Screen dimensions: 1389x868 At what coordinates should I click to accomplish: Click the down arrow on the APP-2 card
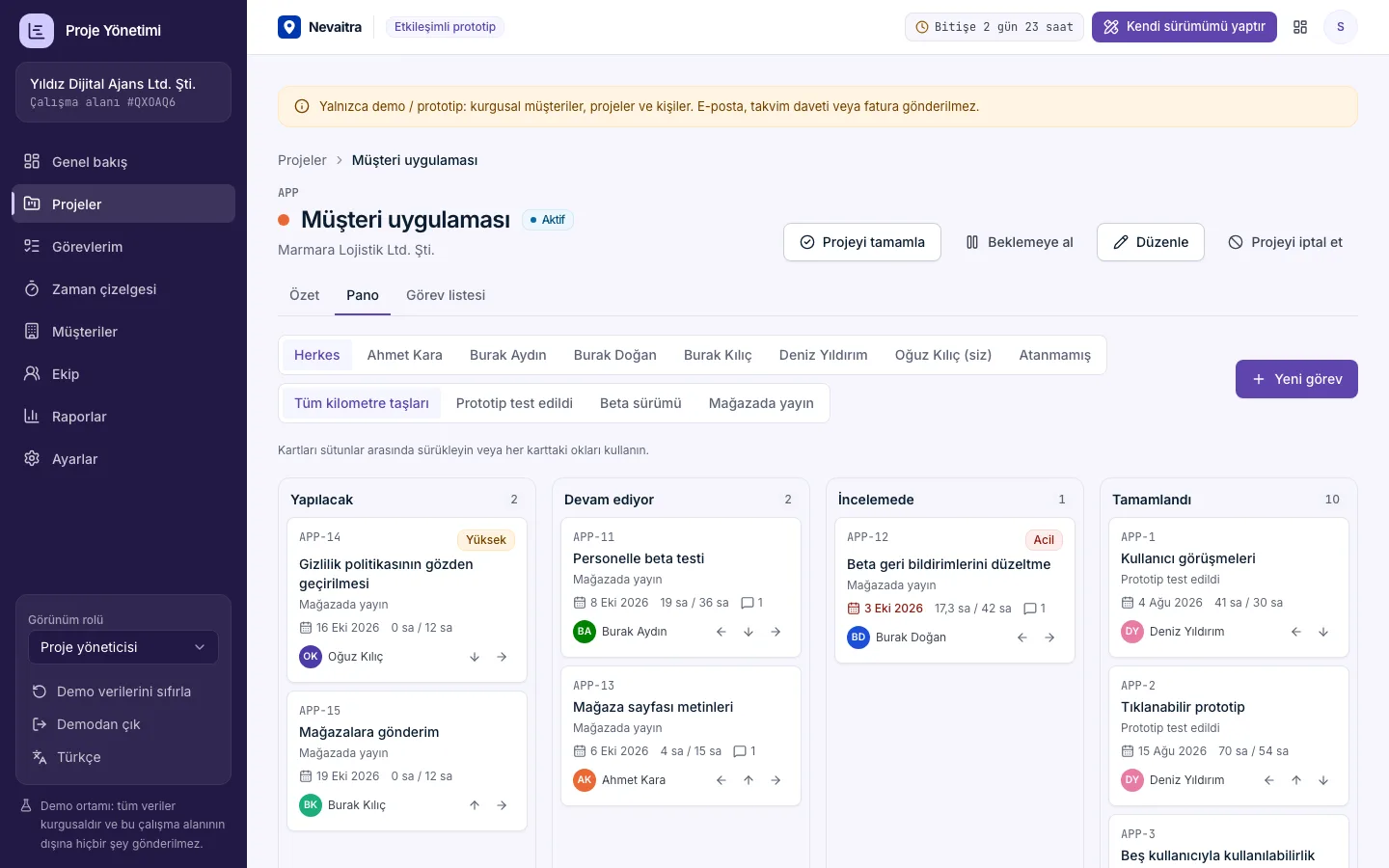pos(1323,780)
